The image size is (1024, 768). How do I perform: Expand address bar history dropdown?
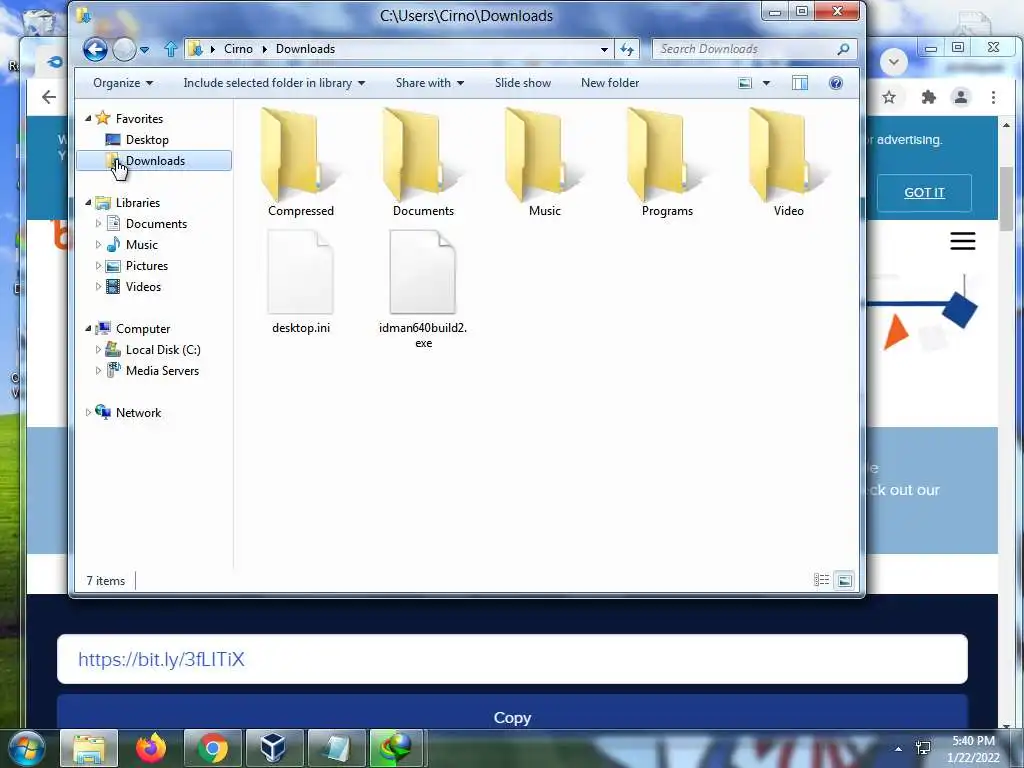pyautogui.click(x=604, y=49)
